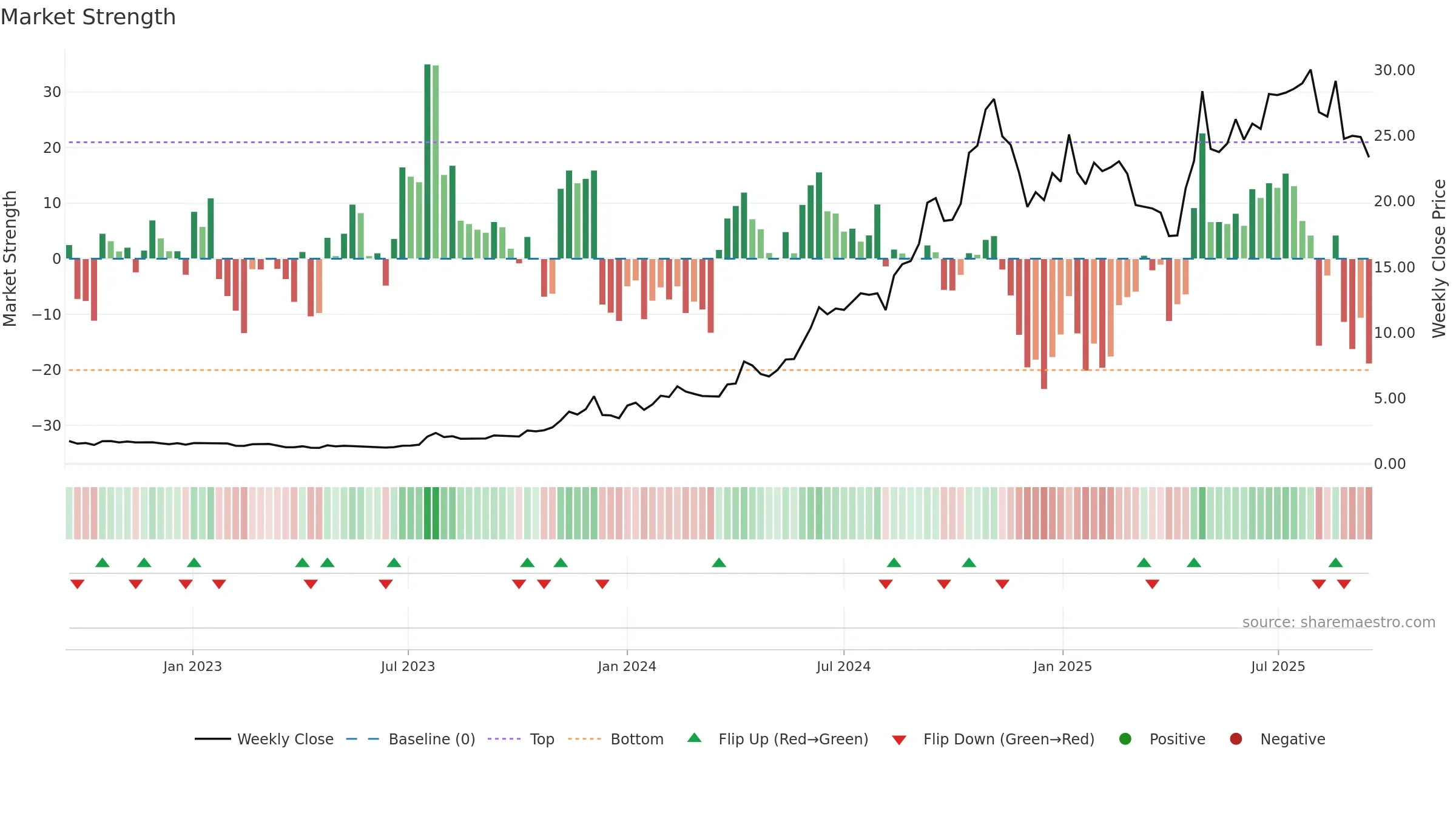
Task: Click the black Weekly Close line sample in legend
Action: (x=212, y=739)
